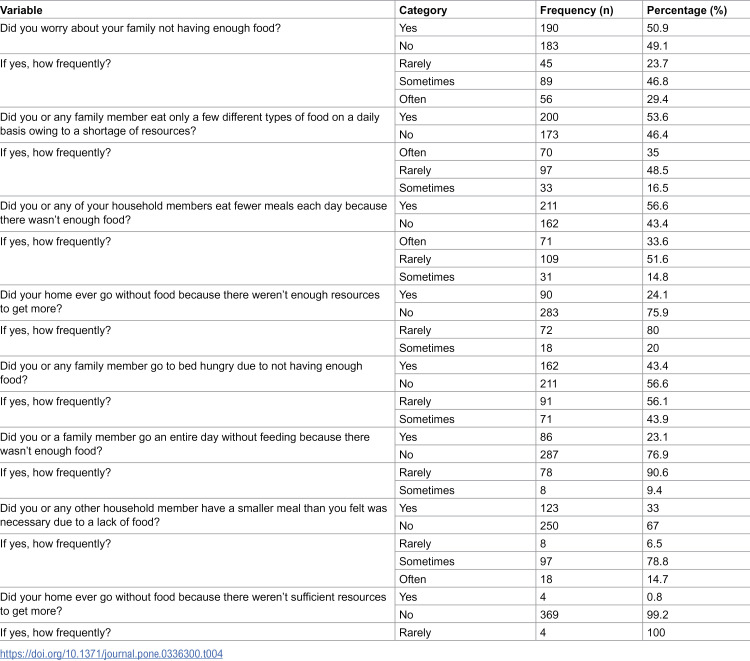Image resolution: width=750 pixels, height=661 pixels.
Task: Click the percentage value 50.9
Action: [657, 28]
